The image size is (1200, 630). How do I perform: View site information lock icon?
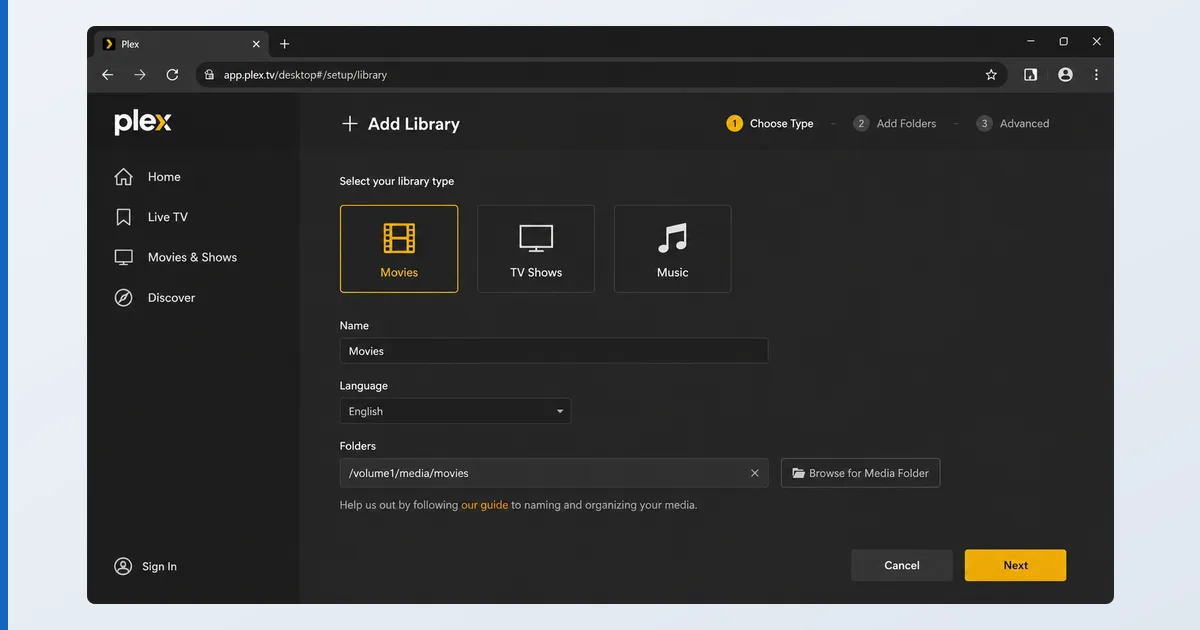(209, 75)
